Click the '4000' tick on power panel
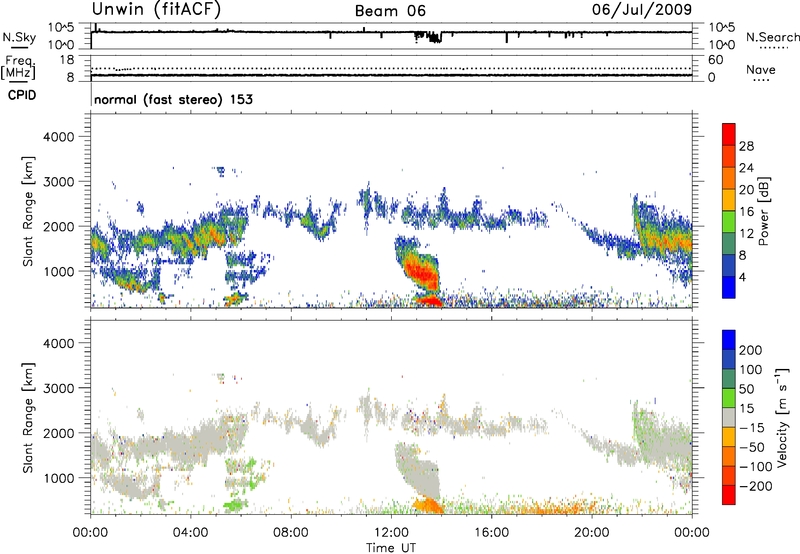This screenshot has height=554, width=800. tap(58, 137)
